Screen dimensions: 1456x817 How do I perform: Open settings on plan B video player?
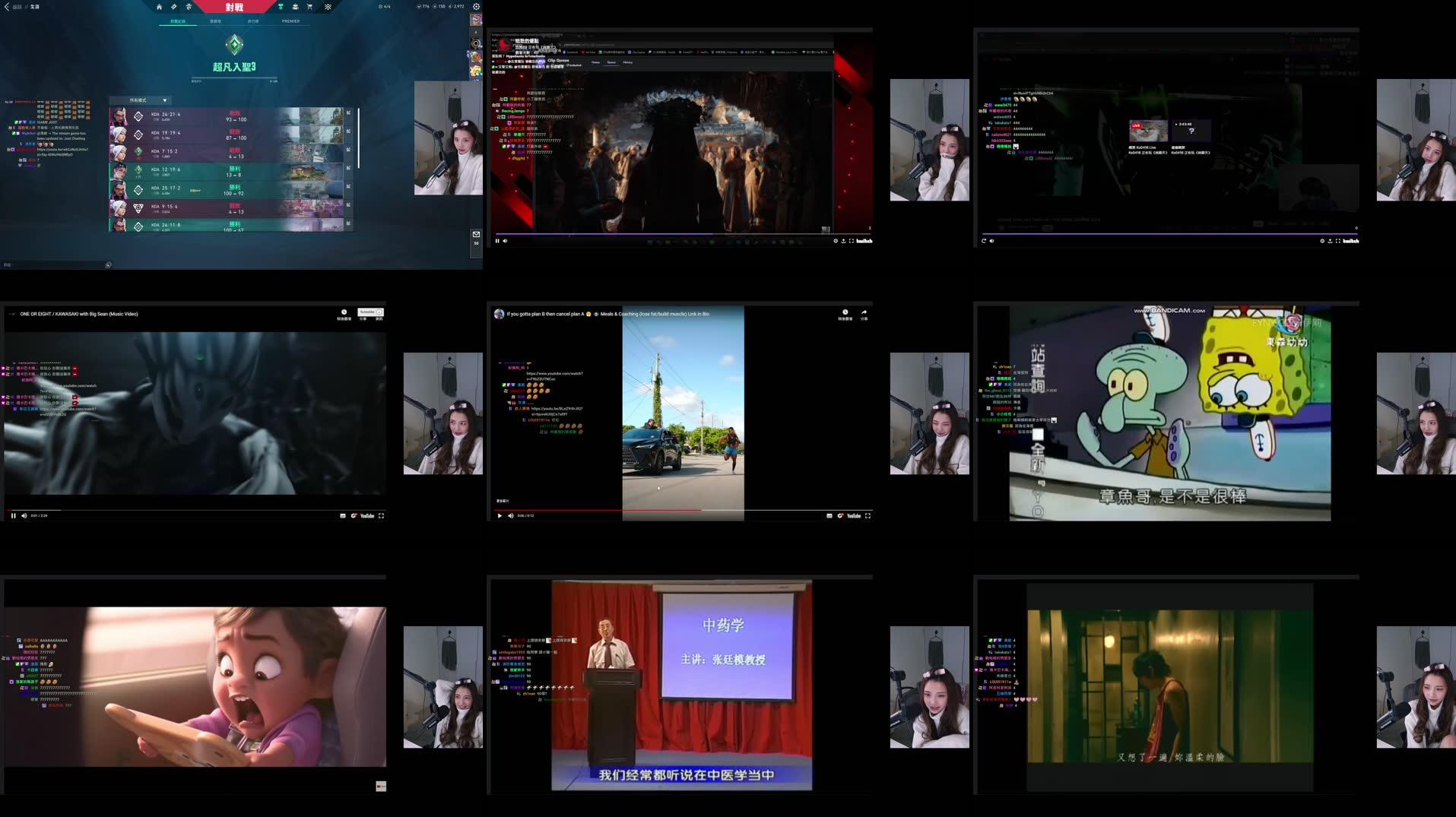click(840, 516)
